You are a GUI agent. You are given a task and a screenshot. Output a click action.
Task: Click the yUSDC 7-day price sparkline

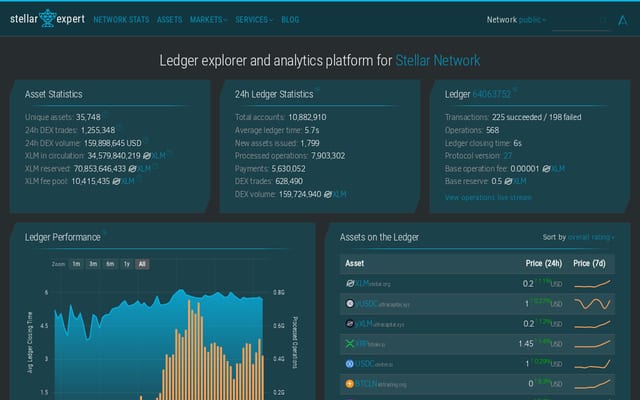pos(592,304)
